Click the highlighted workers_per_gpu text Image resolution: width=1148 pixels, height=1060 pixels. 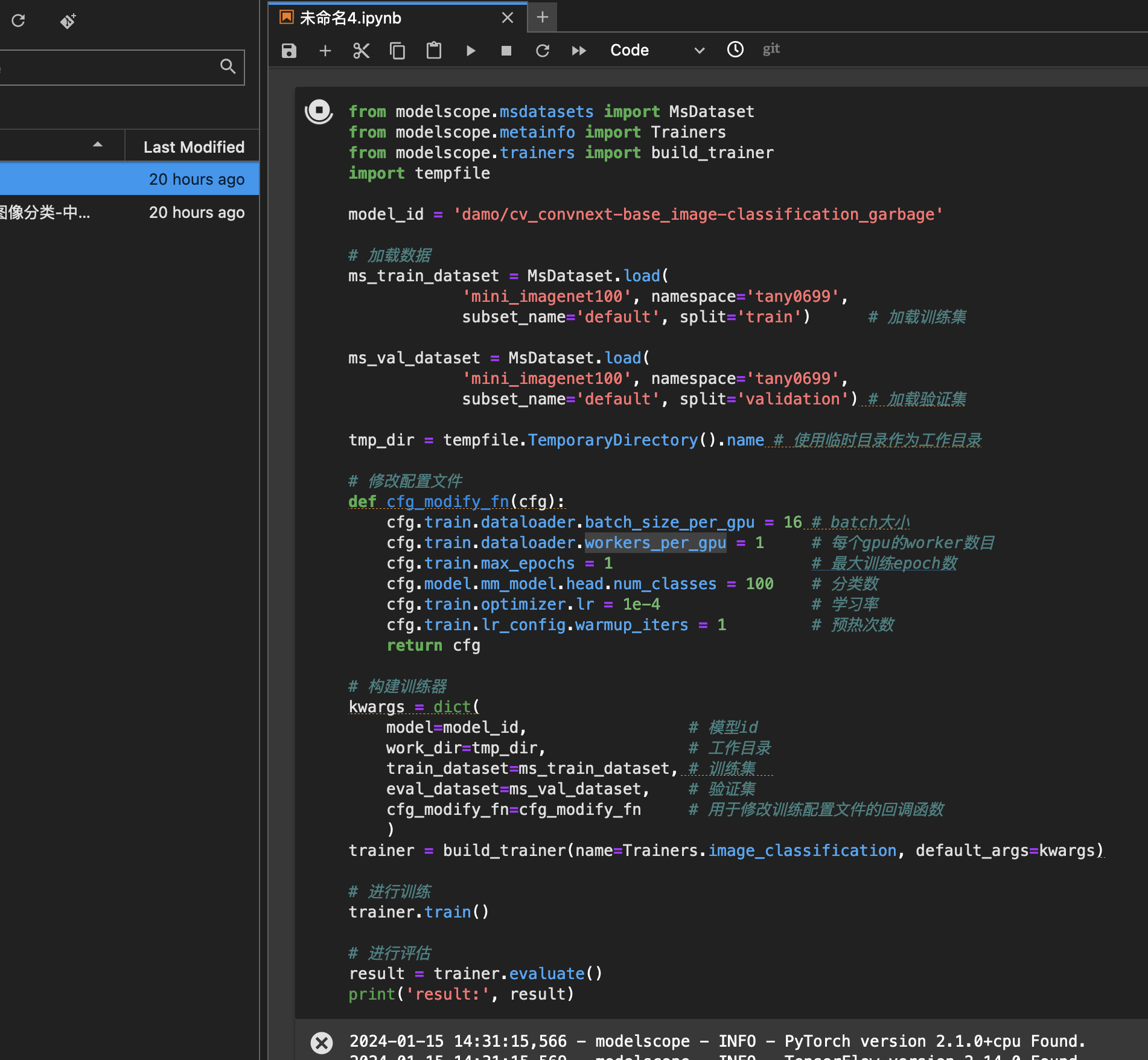[655, 543]
